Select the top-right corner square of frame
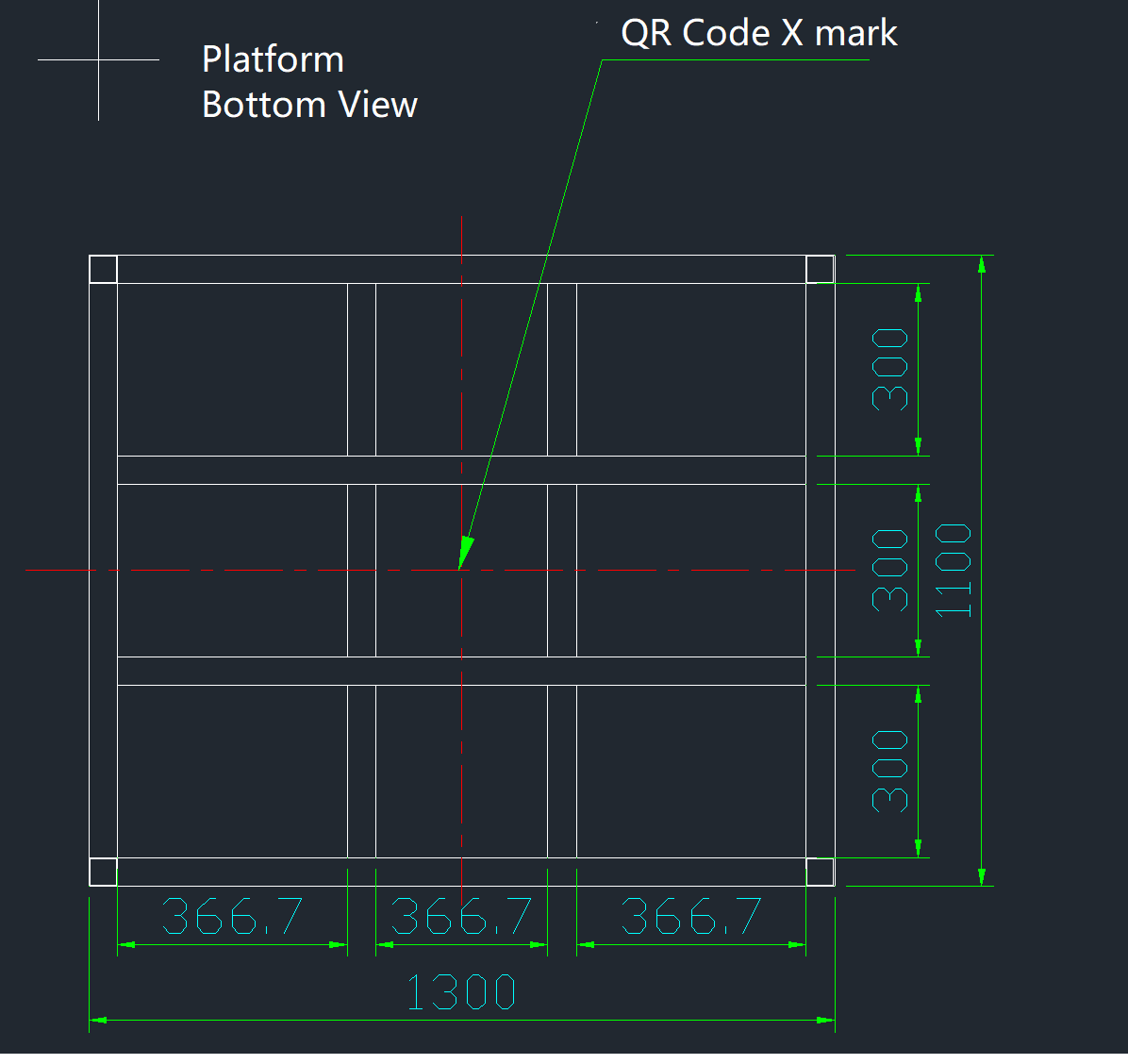This screenshot has height=1064, width=1128. [820, 269]
